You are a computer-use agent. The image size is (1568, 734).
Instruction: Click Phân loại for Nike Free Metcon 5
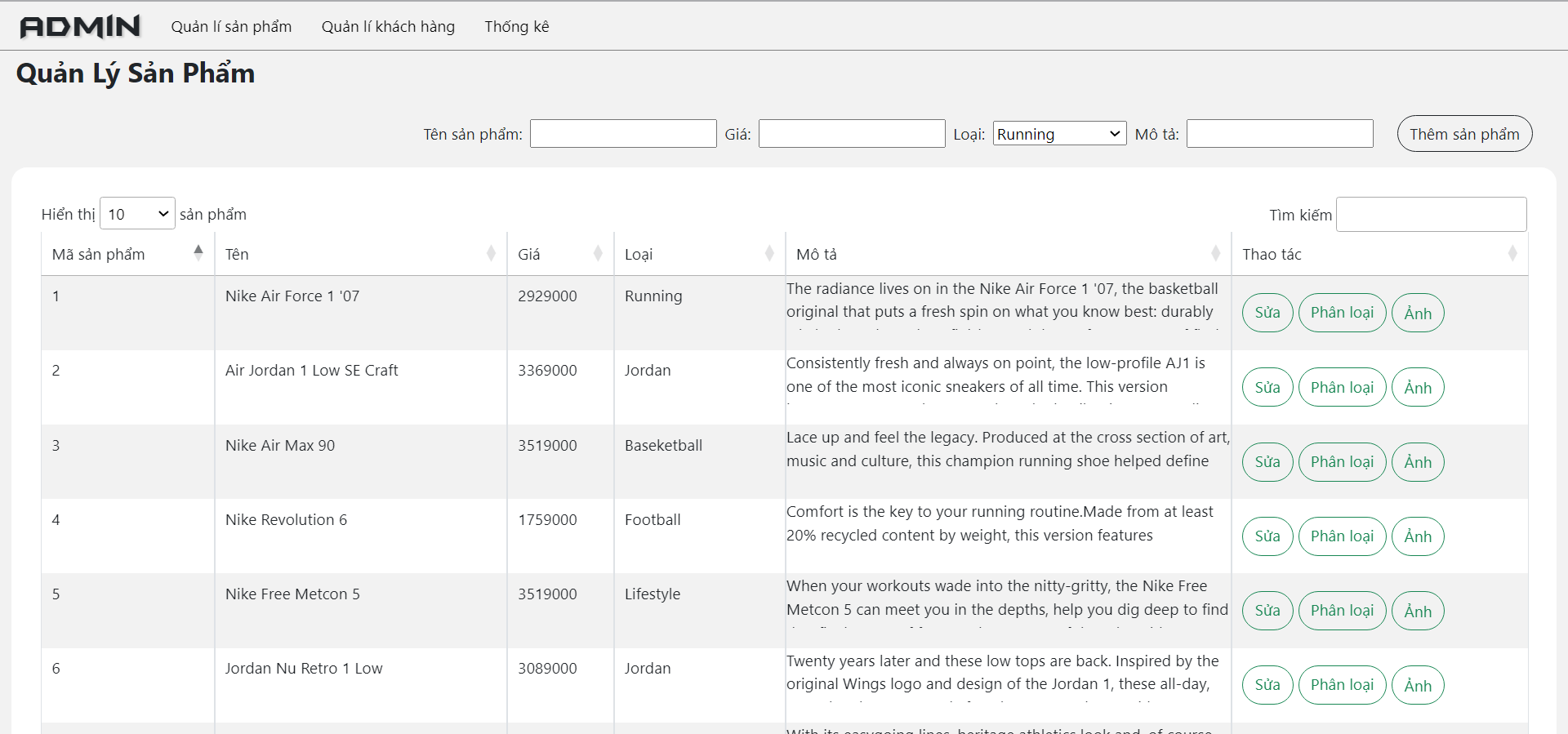[x=1342, y=611]
